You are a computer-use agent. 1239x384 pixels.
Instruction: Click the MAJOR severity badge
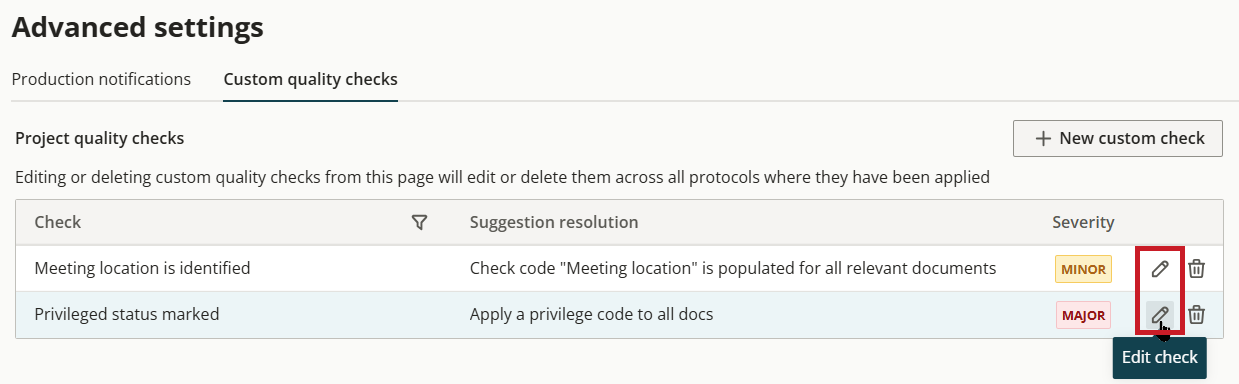1083,315
